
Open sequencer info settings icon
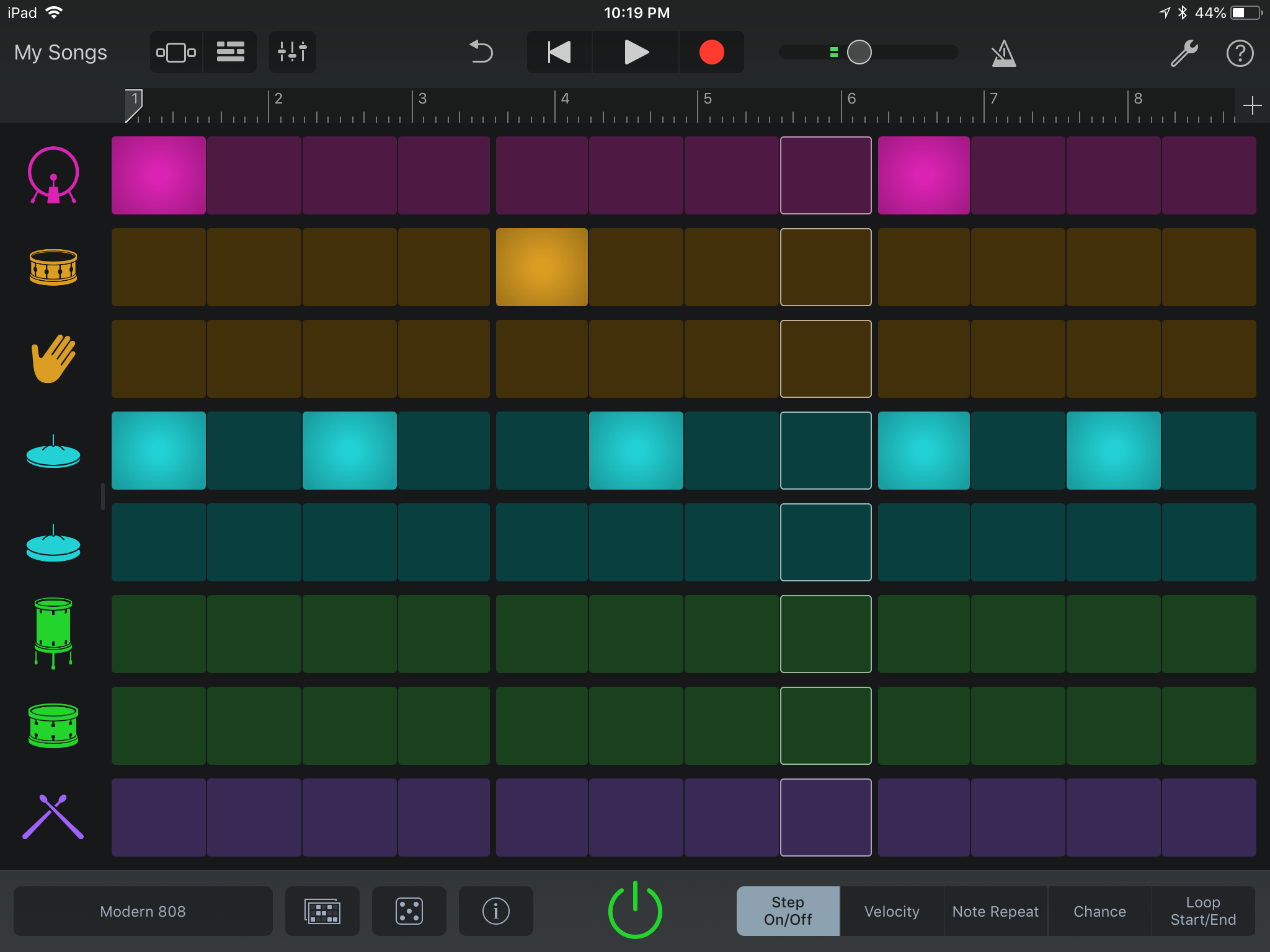[496, 911]
